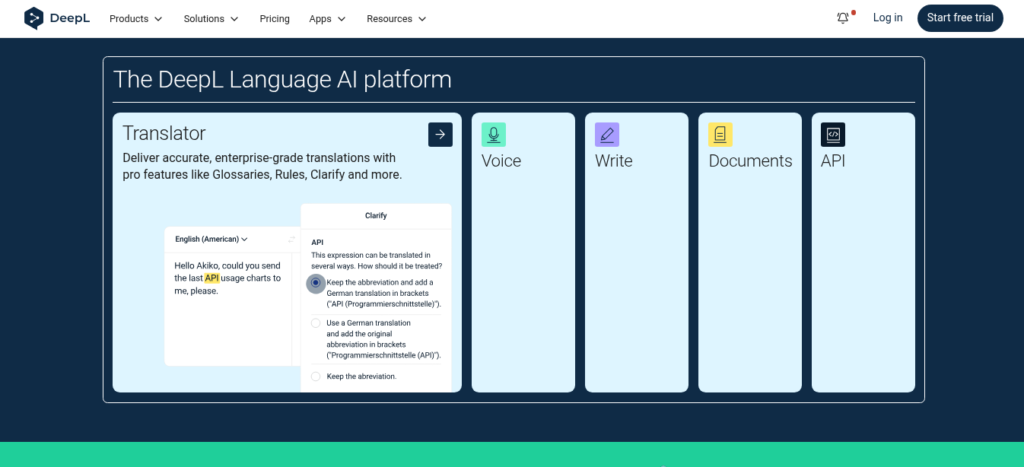Expand the Resources menu

pyautogui.click(x=396, y=19)
